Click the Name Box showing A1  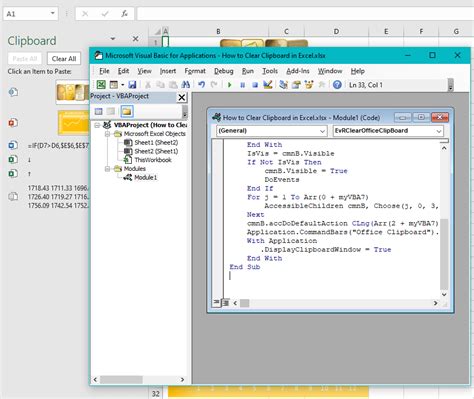tap(27, 14)
